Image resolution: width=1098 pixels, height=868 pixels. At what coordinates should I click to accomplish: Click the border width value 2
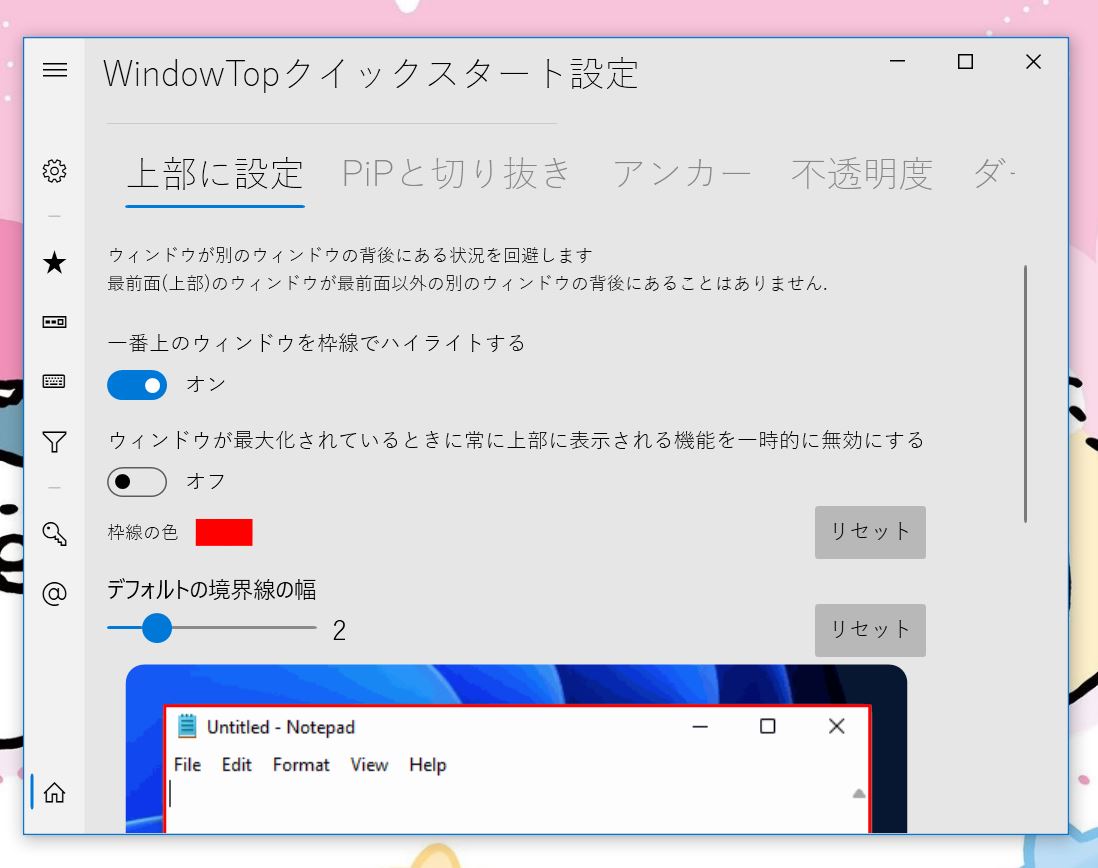point(339,631)
